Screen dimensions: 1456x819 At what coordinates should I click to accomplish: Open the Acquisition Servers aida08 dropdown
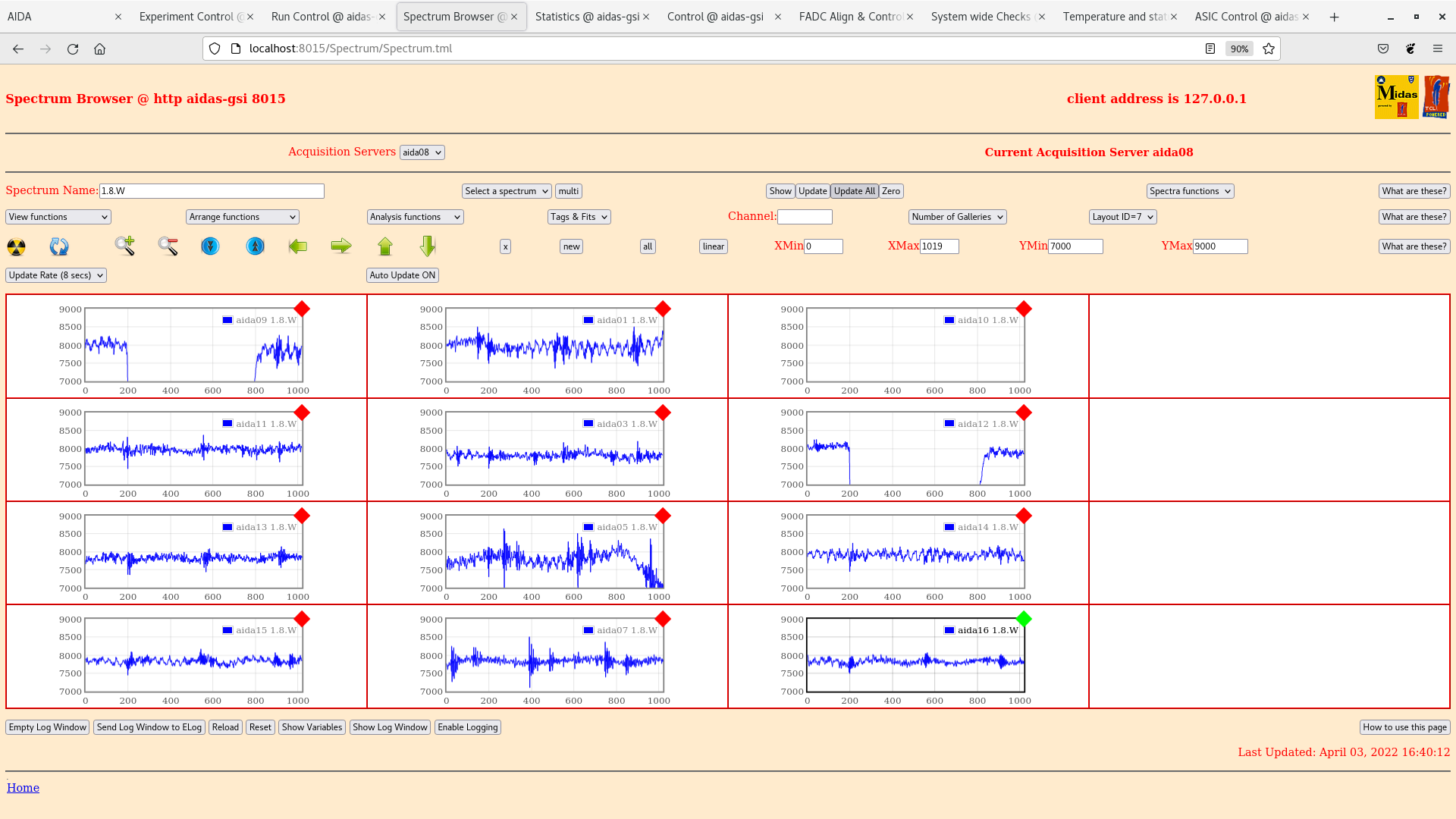tap(422, 152)
